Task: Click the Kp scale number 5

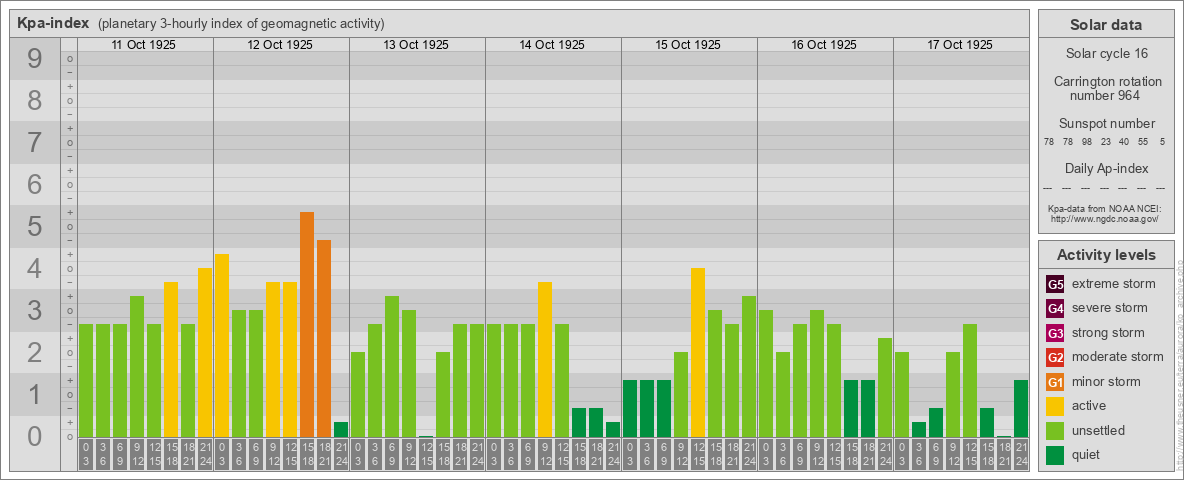Action: 35,227
